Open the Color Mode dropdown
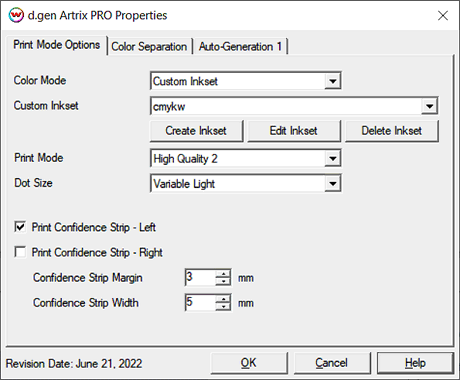460x380 pixels. click(333, 81)
